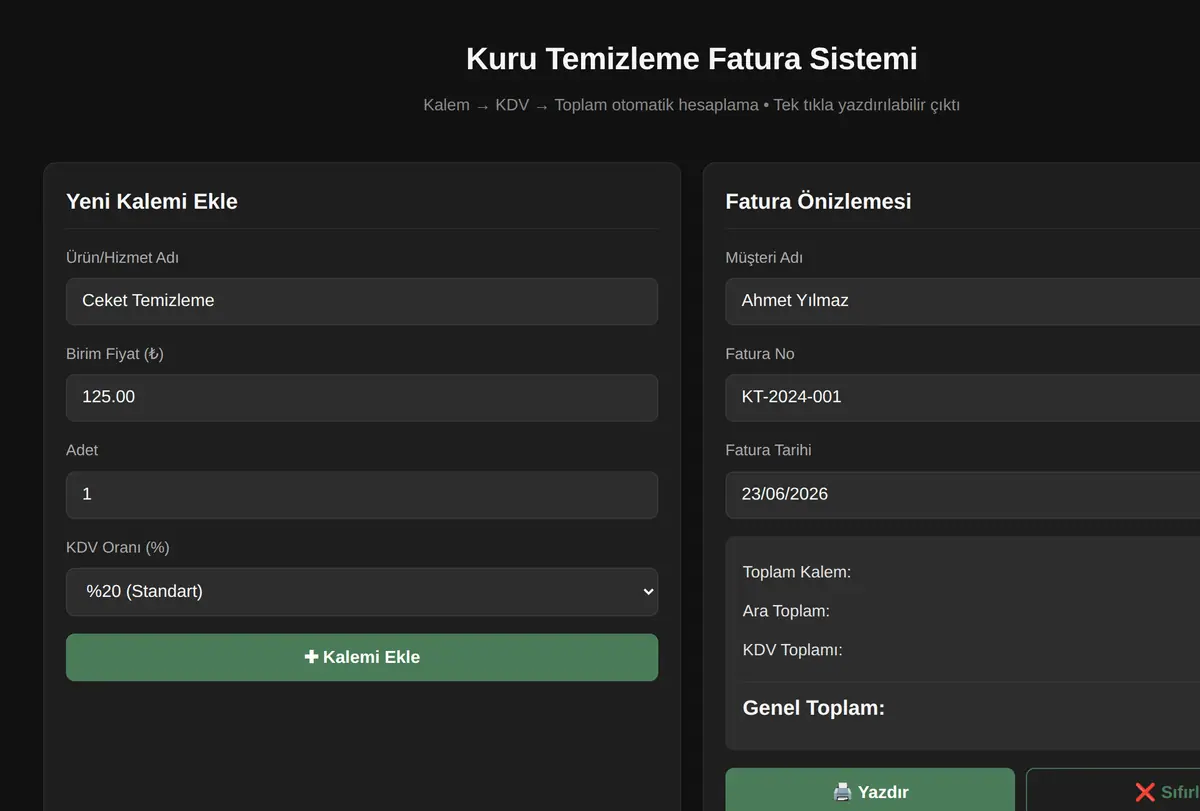Select the Yeni Kalemi Ekle panel title

[152, 201]
